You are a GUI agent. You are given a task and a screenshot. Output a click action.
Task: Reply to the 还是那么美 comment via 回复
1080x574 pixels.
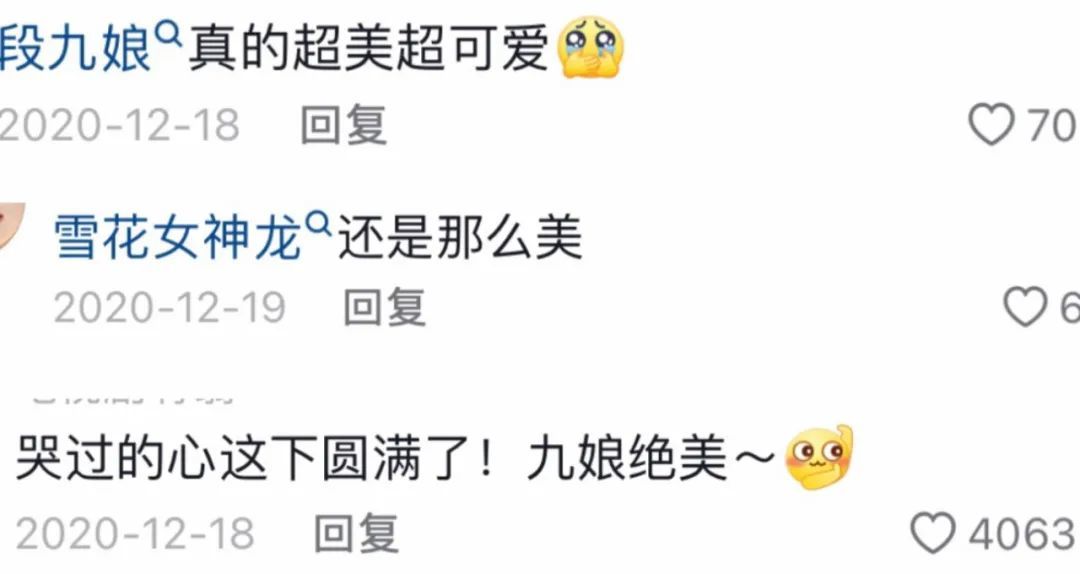(x=385, y=306)
